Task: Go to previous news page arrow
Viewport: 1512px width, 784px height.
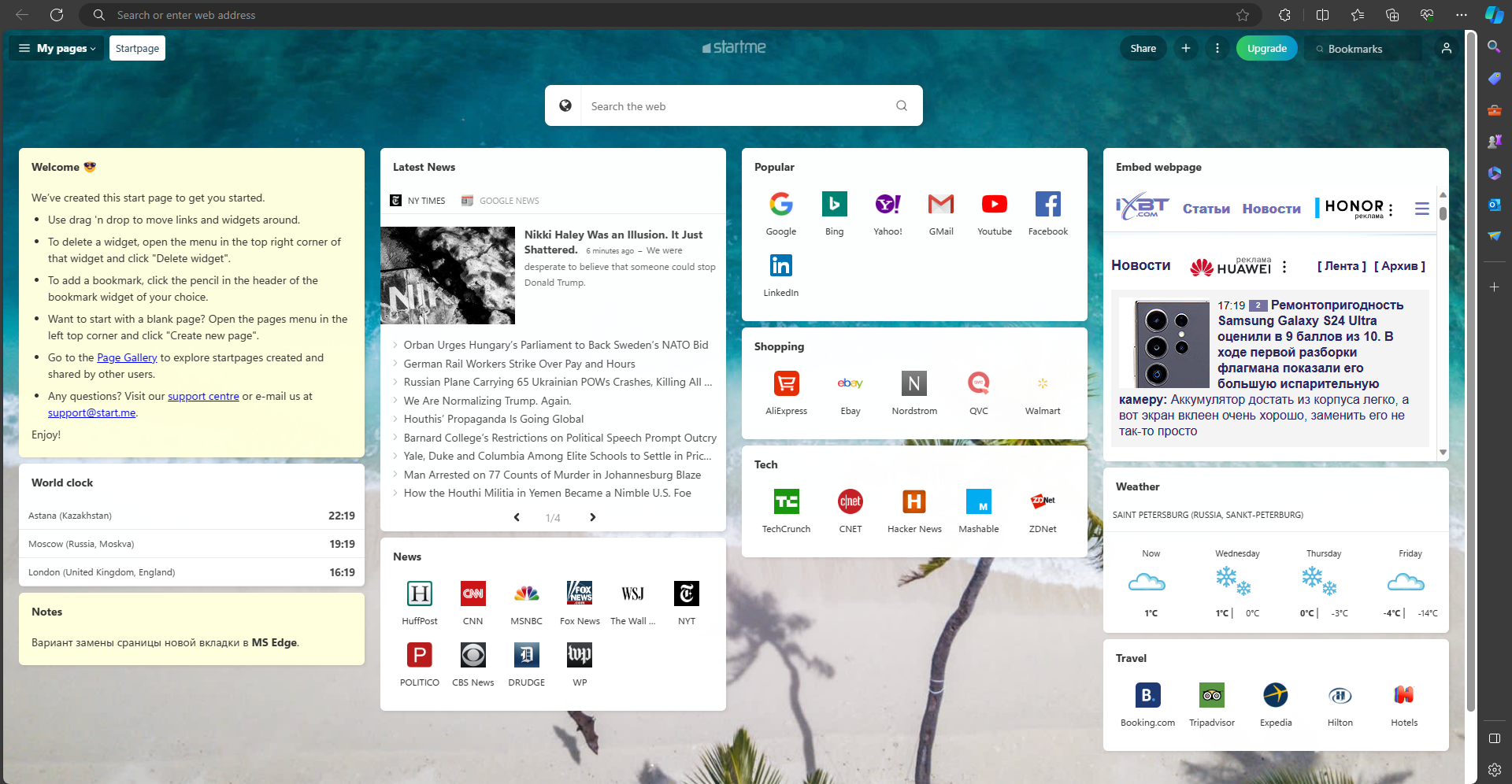Action: coord(517,517)
